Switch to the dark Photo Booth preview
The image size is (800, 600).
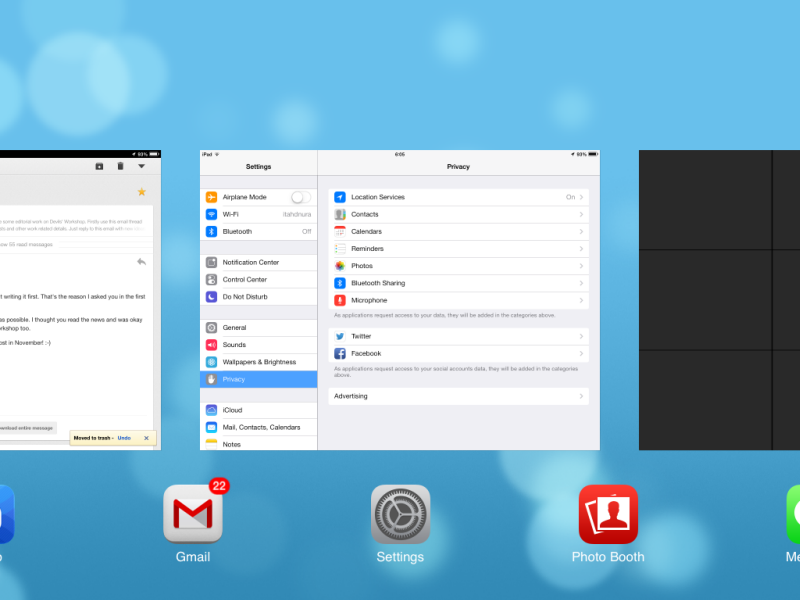719,300
